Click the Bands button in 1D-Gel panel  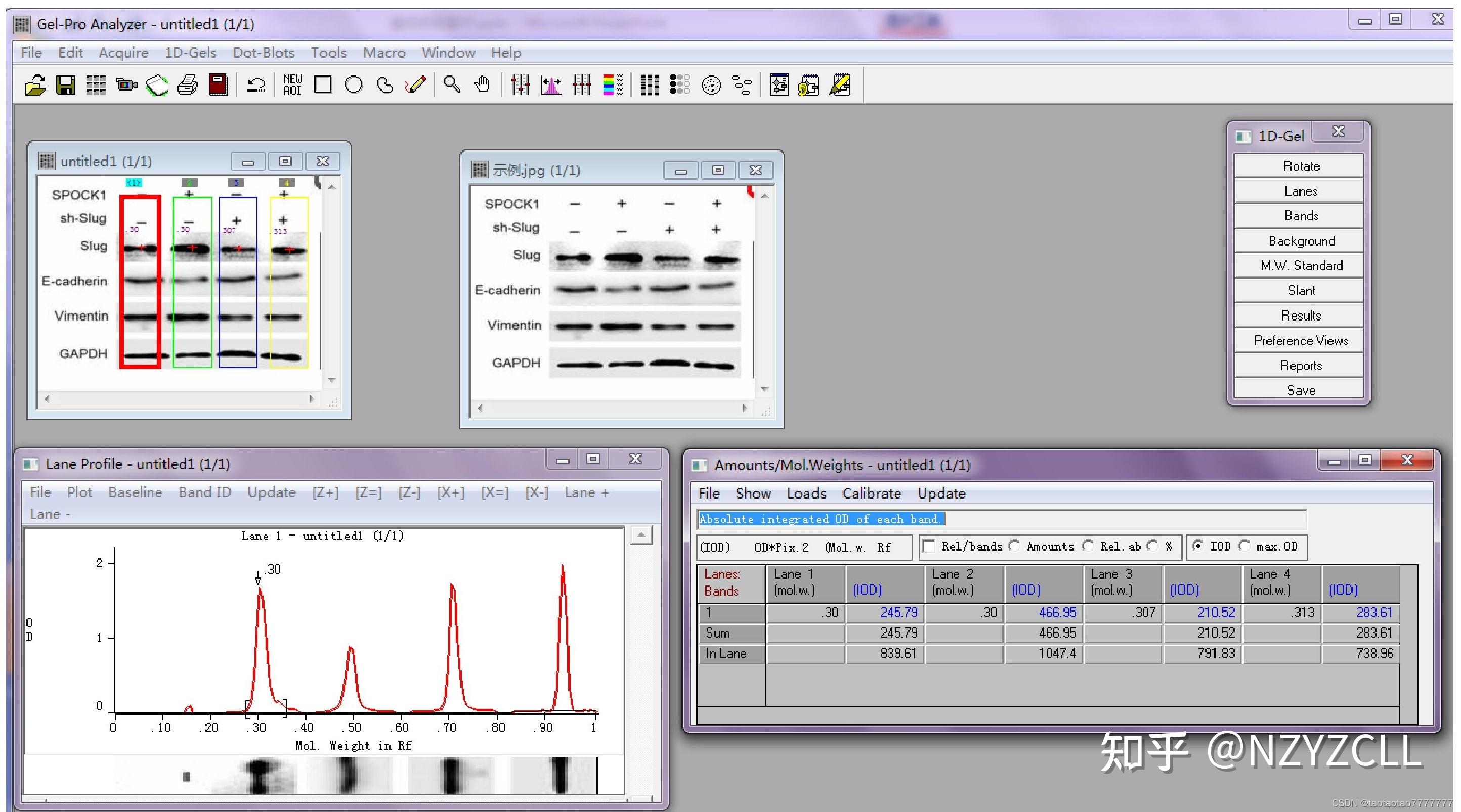pos(1301,216)
